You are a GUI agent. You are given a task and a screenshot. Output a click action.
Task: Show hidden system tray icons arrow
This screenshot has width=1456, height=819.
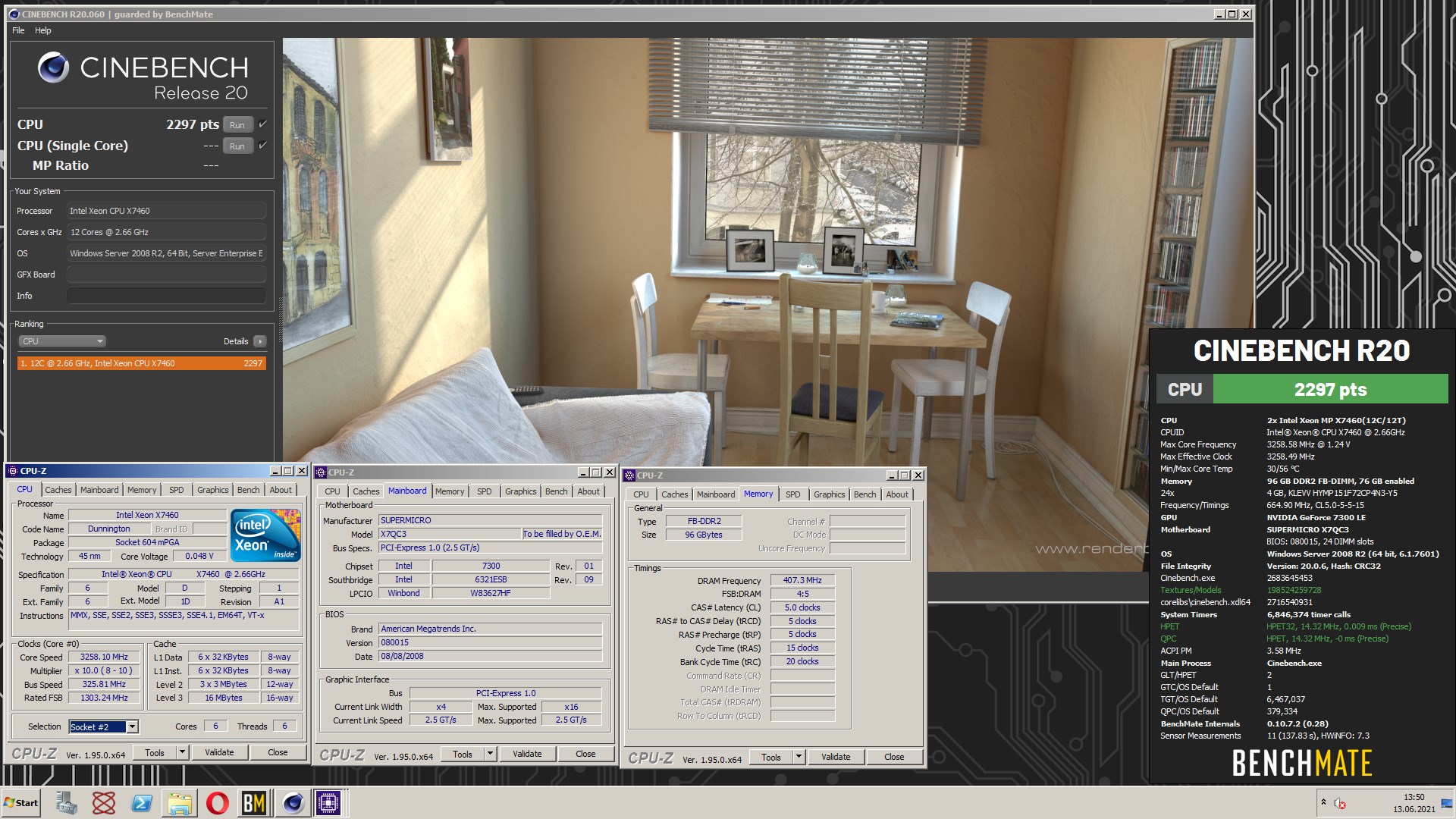[1323, 802]
